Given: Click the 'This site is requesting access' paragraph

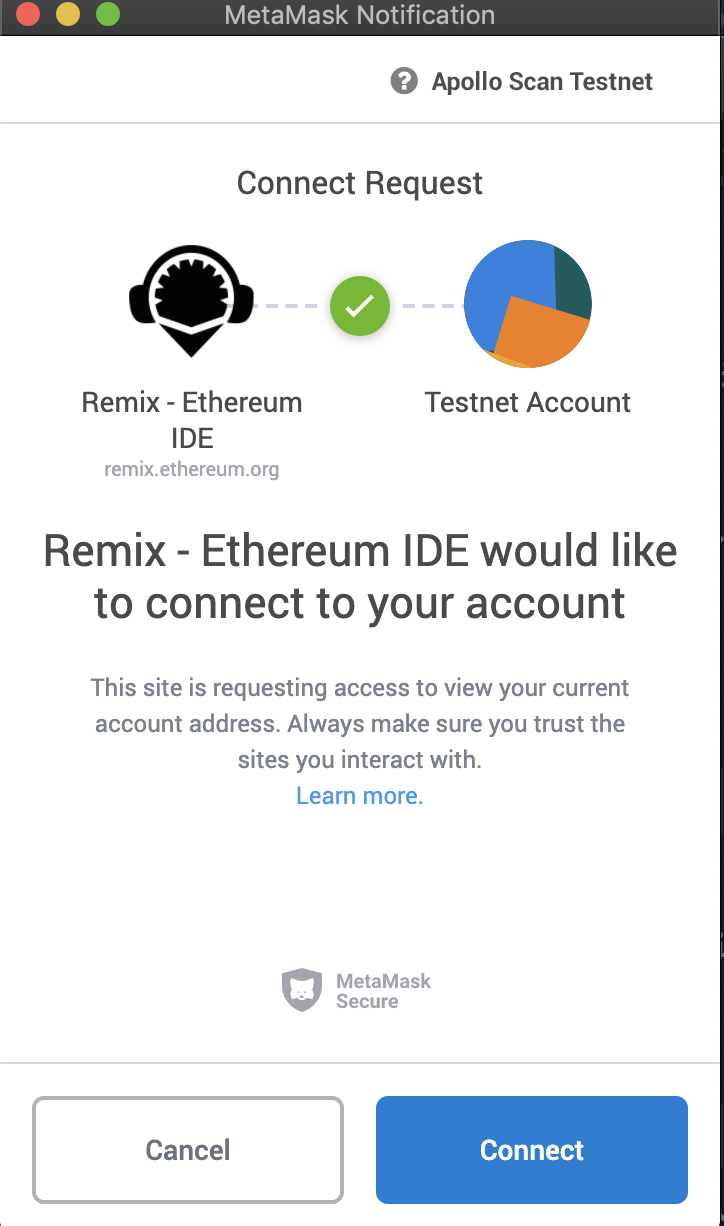Looking at the screenshot, I should [x=360, y=724].
